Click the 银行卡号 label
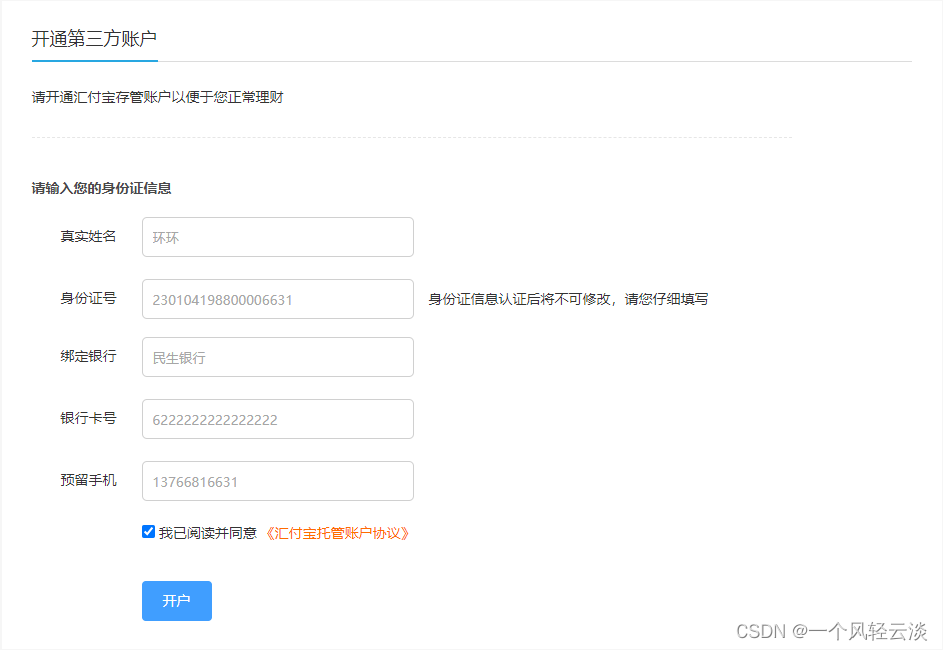This screenshot has width=943, height=650. 88,418
